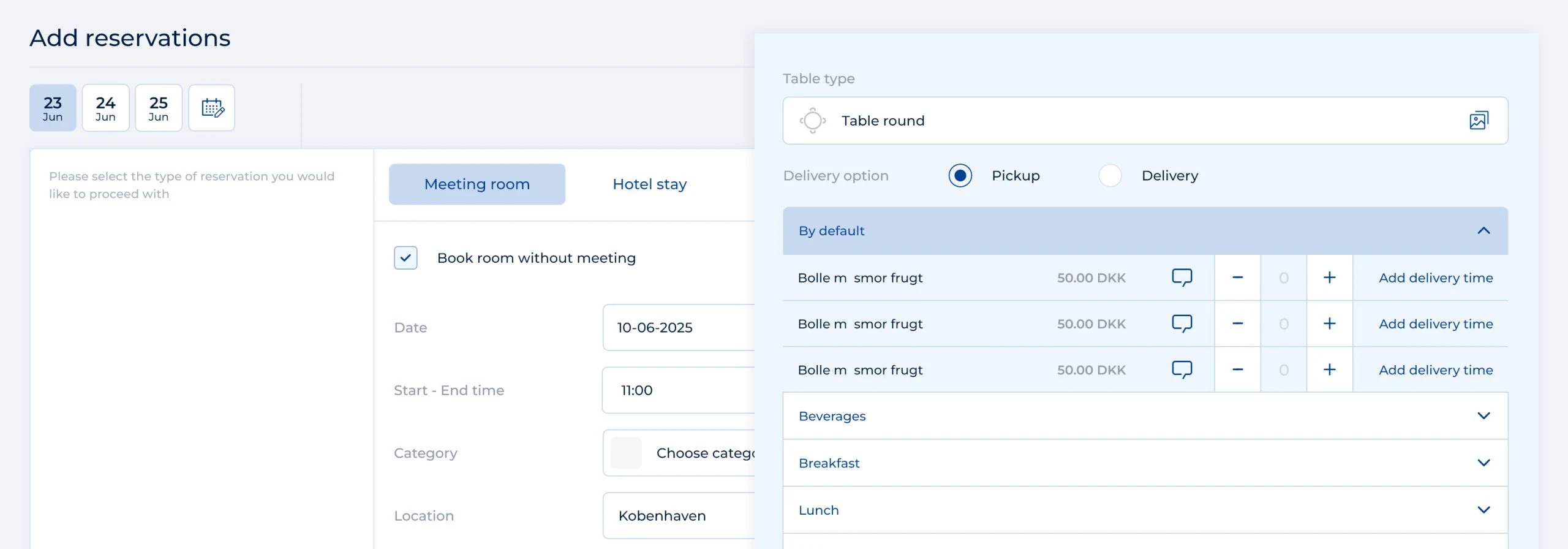Click Add delivery time in first item row
This screenshot has width=1568, height=549.
1436,278
